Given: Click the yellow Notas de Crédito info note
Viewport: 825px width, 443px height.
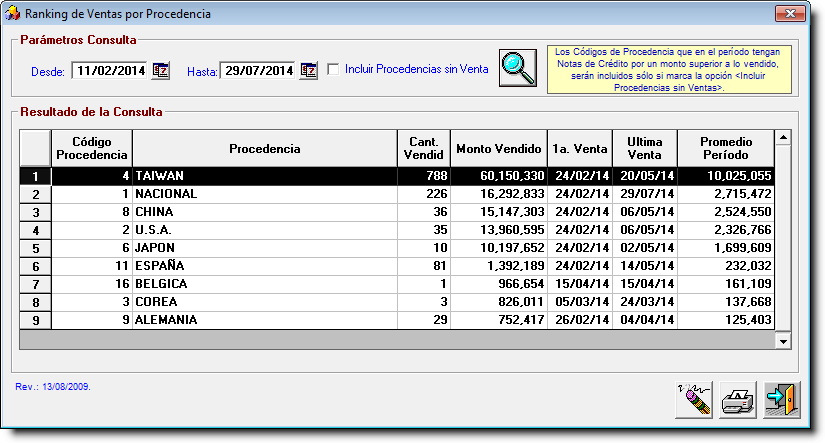Looking at the screenshot, I should [669, 69].
